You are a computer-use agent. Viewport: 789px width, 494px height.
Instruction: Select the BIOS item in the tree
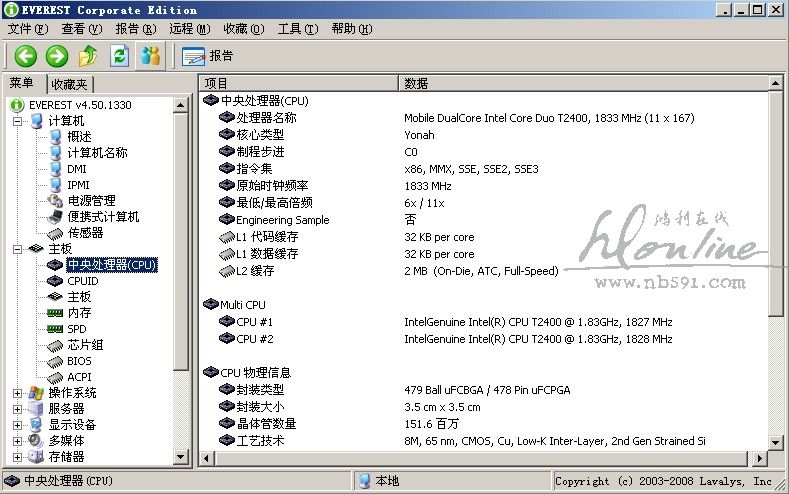[x=79, y=361]
